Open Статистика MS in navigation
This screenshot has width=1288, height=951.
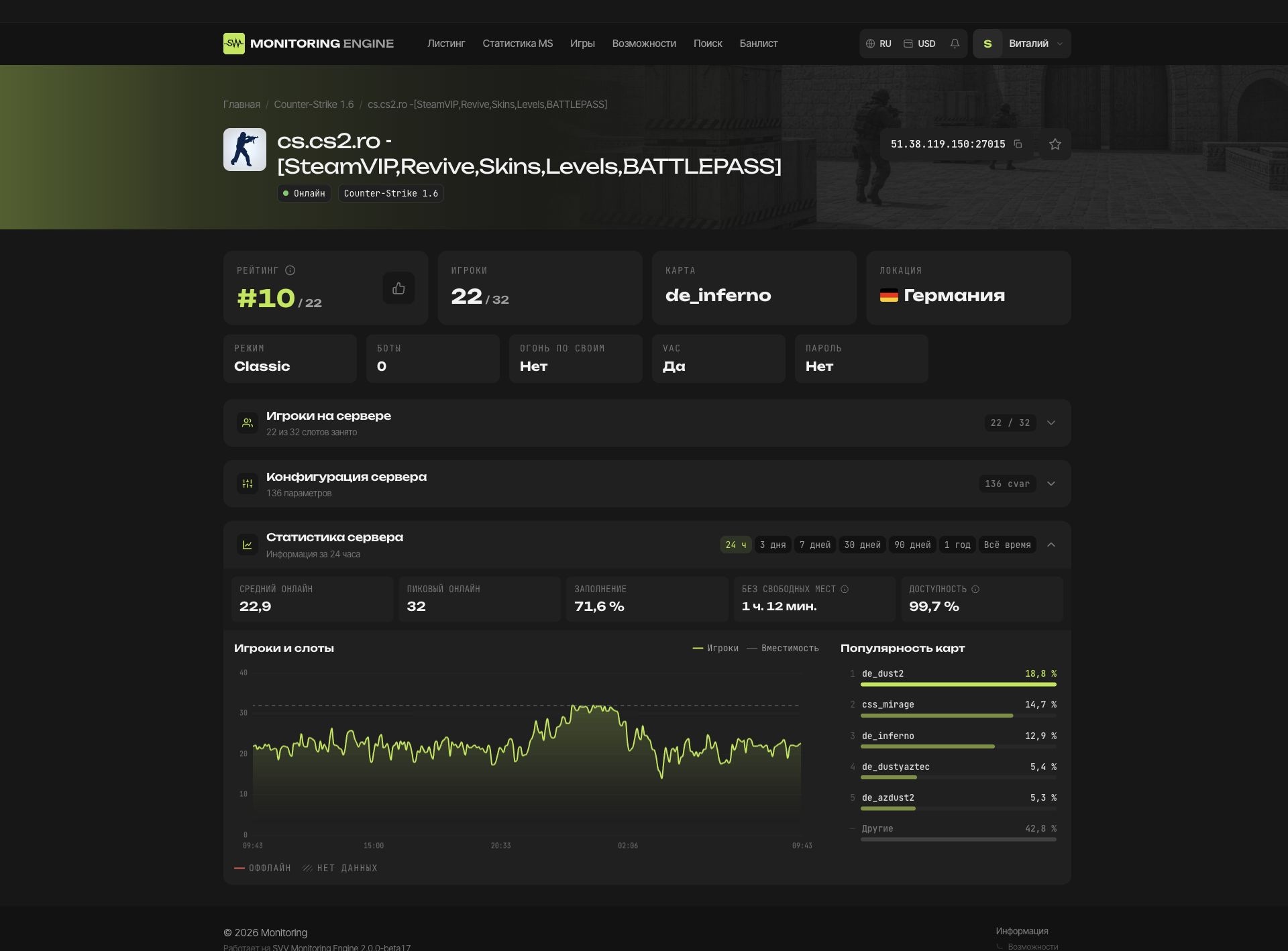click(x=518, y=44)
